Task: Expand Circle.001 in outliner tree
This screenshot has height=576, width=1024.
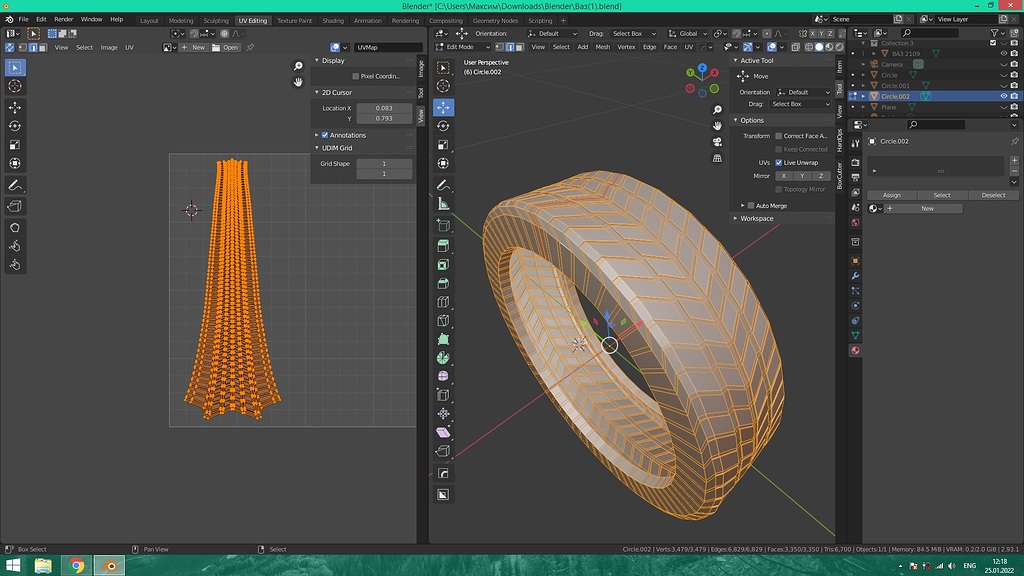Action: (863, 86)
